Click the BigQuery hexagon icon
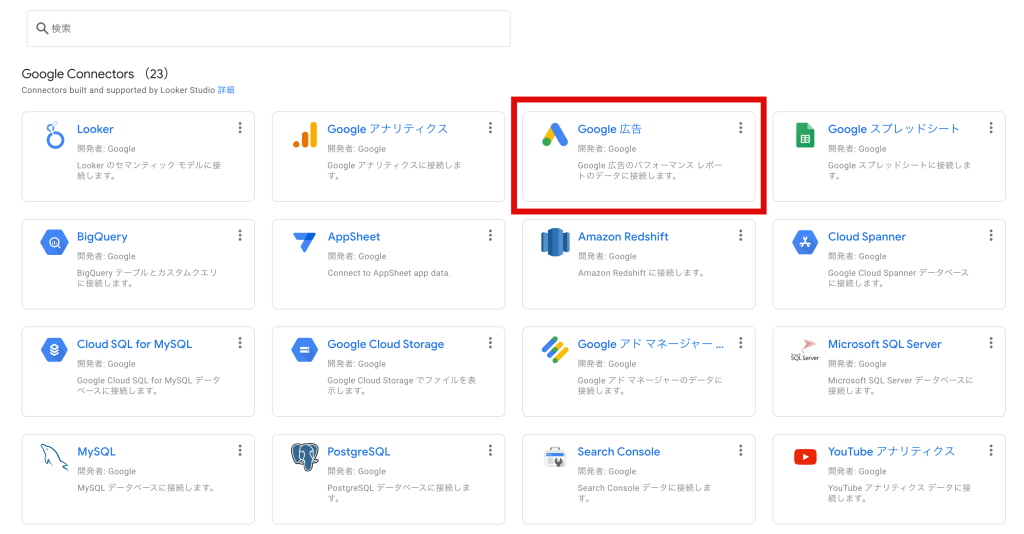Viewport: 1024px width, 534px height. pyautogui.click(x=55, y=243)
